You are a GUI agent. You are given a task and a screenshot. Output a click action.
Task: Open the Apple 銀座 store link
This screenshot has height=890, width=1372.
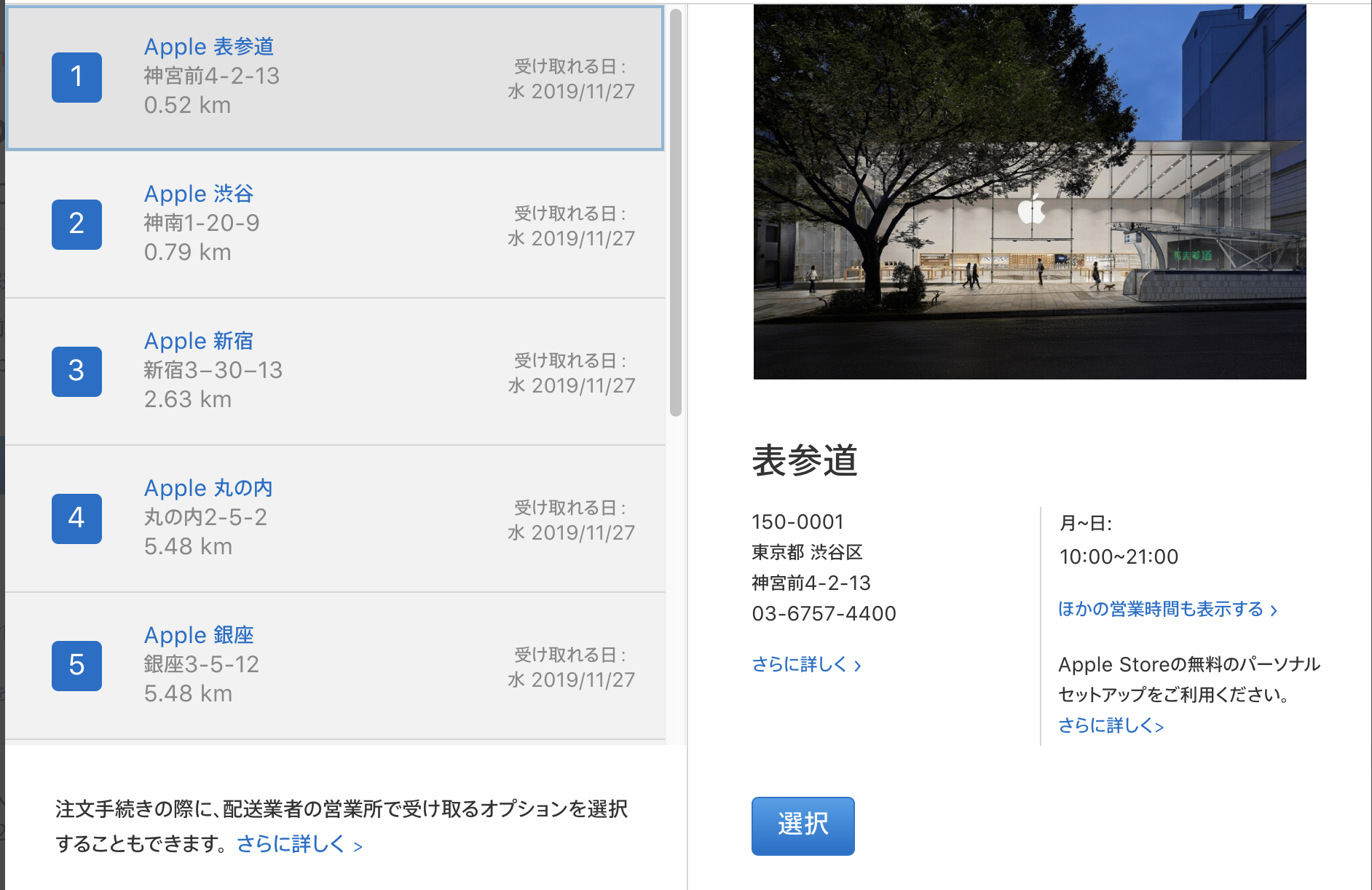click(198, 635)
